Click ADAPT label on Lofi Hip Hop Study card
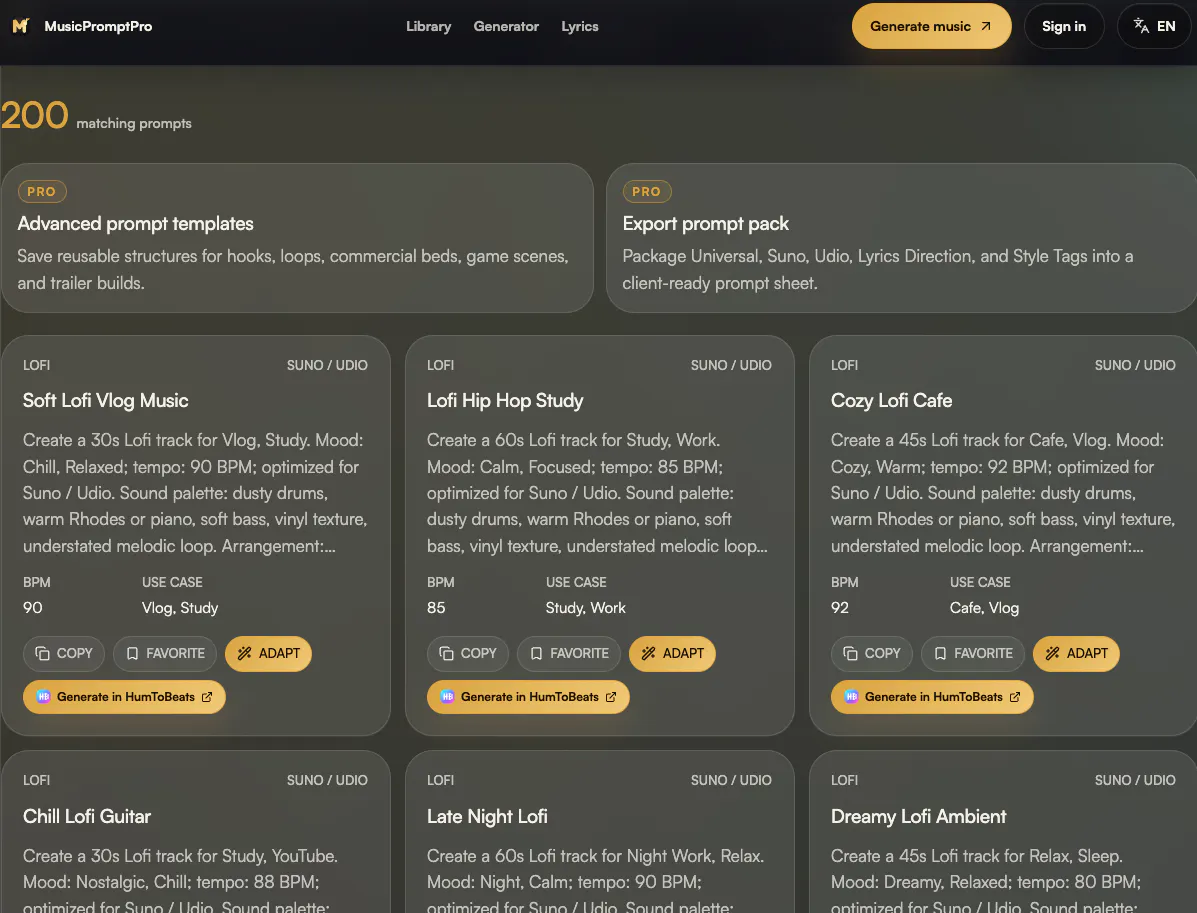Viewport: 1197px width, 913px height. (x=683, y=653)
